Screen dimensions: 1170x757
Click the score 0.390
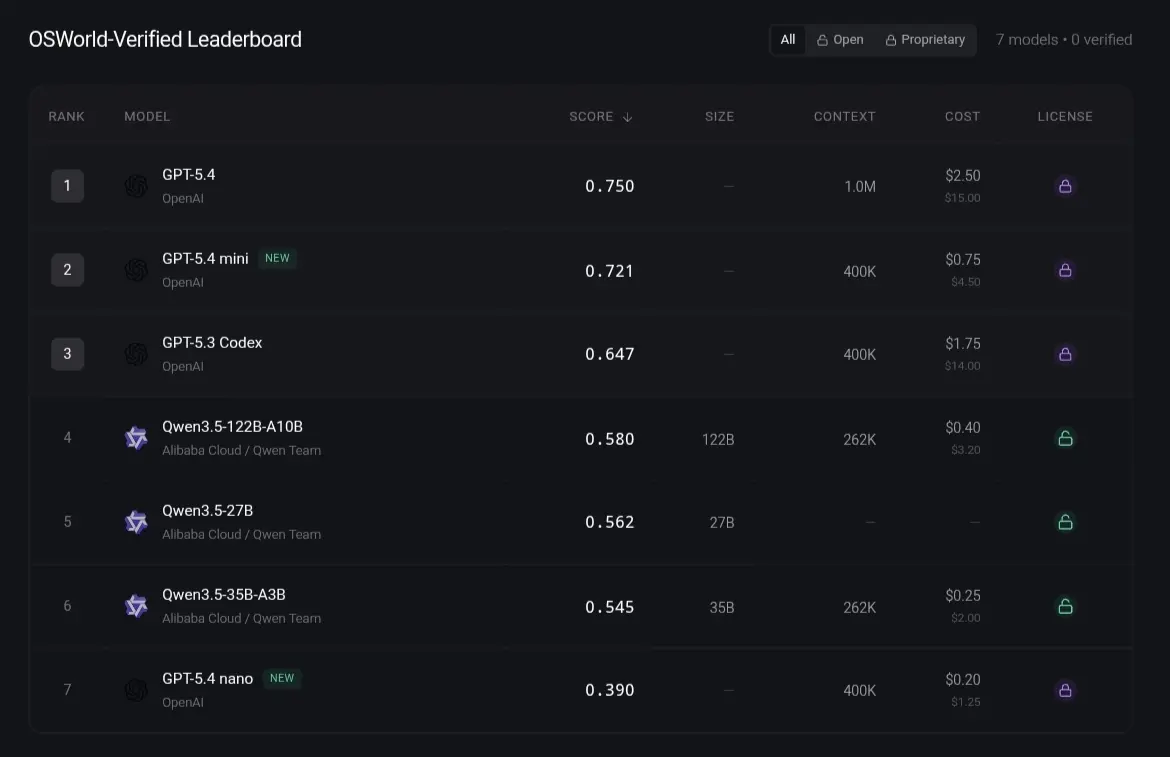click(x=610, y=690)
